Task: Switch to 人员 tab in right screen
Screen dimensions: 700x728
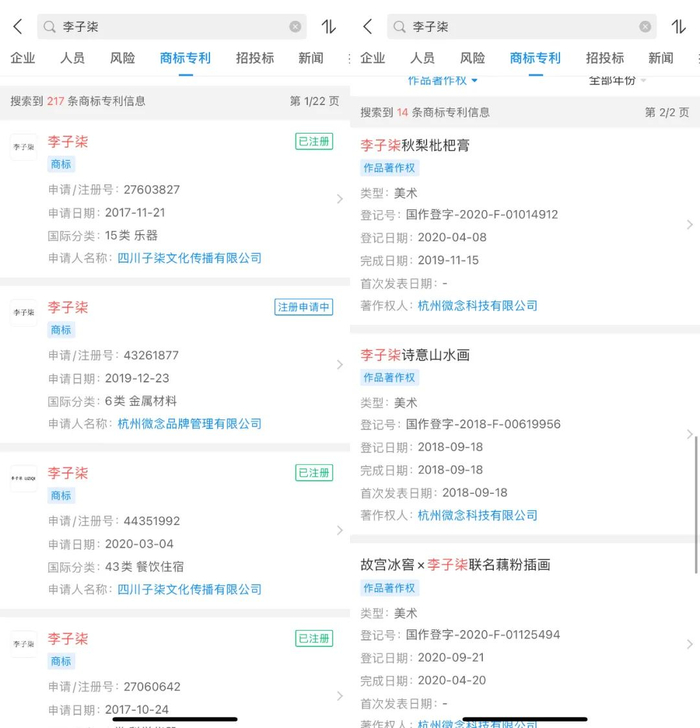Action: [422, 58]
